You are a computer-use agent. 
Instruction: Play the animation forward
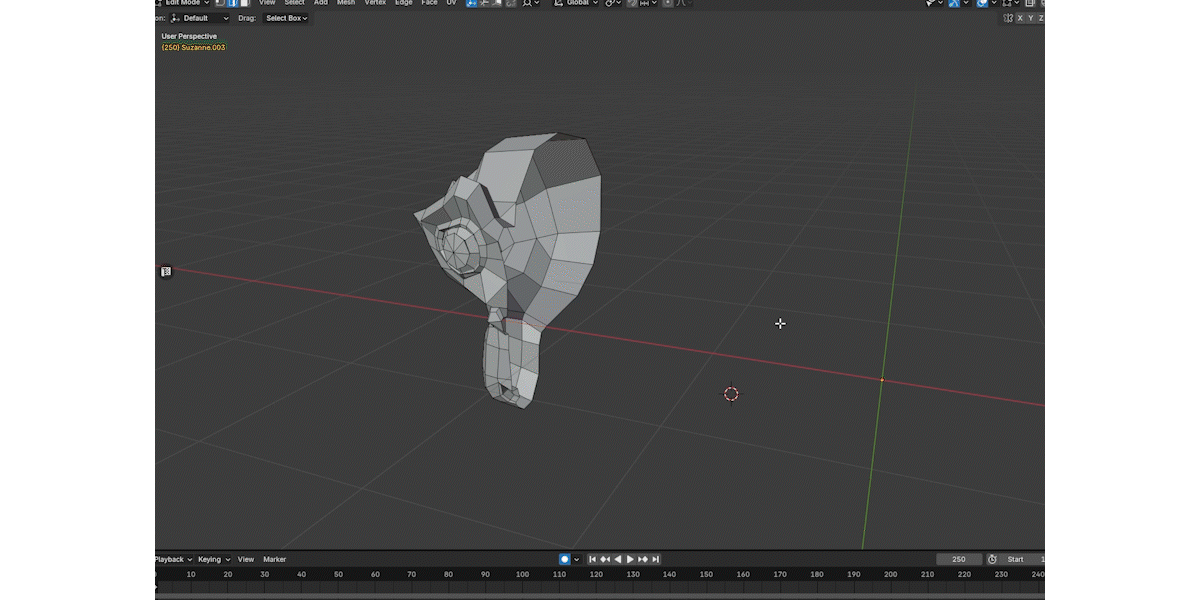(630, 559)
